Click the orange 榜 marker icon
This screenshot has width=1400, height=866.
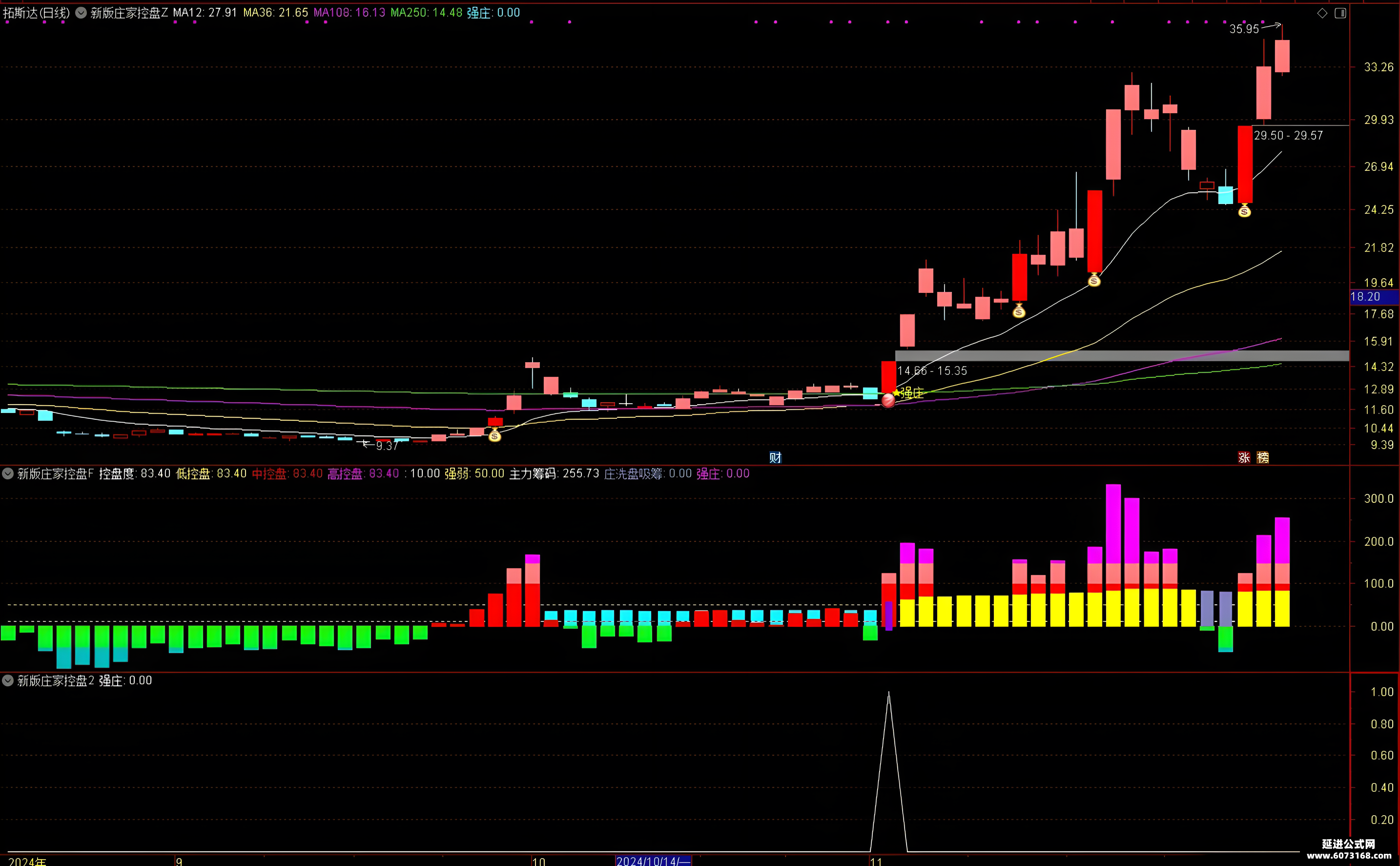[x=1262, y=457]
